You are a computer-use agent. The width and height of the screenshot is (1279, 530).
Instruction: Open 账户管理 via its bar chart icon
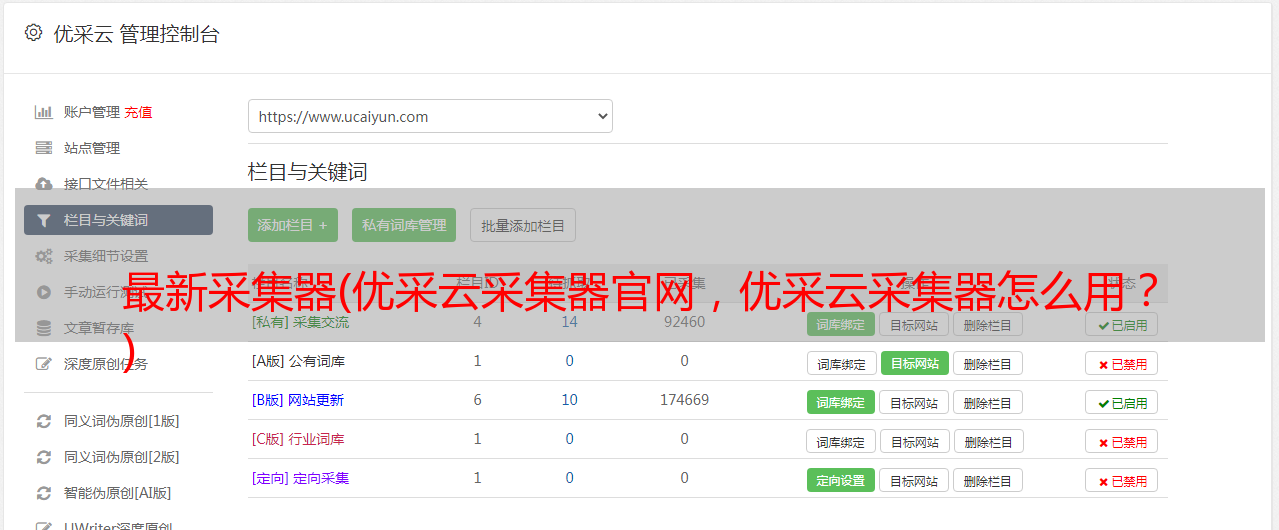click(43, 112)
